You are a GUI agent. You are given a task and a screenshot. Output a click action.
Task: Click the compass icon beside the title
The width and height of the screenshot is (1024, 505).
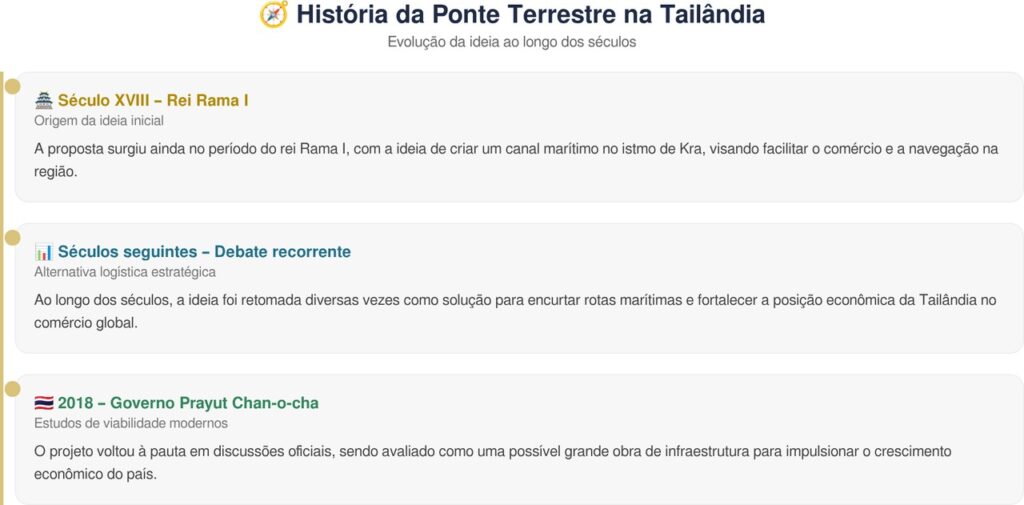(x=273, y=15)
